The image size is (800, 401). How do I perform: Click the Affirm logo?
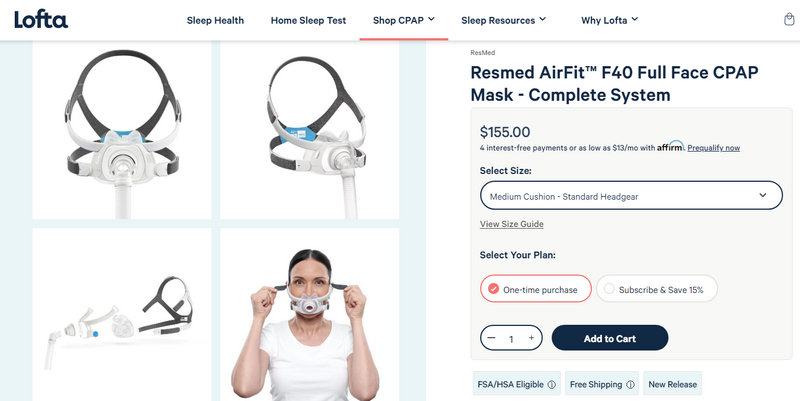point(670,146)
